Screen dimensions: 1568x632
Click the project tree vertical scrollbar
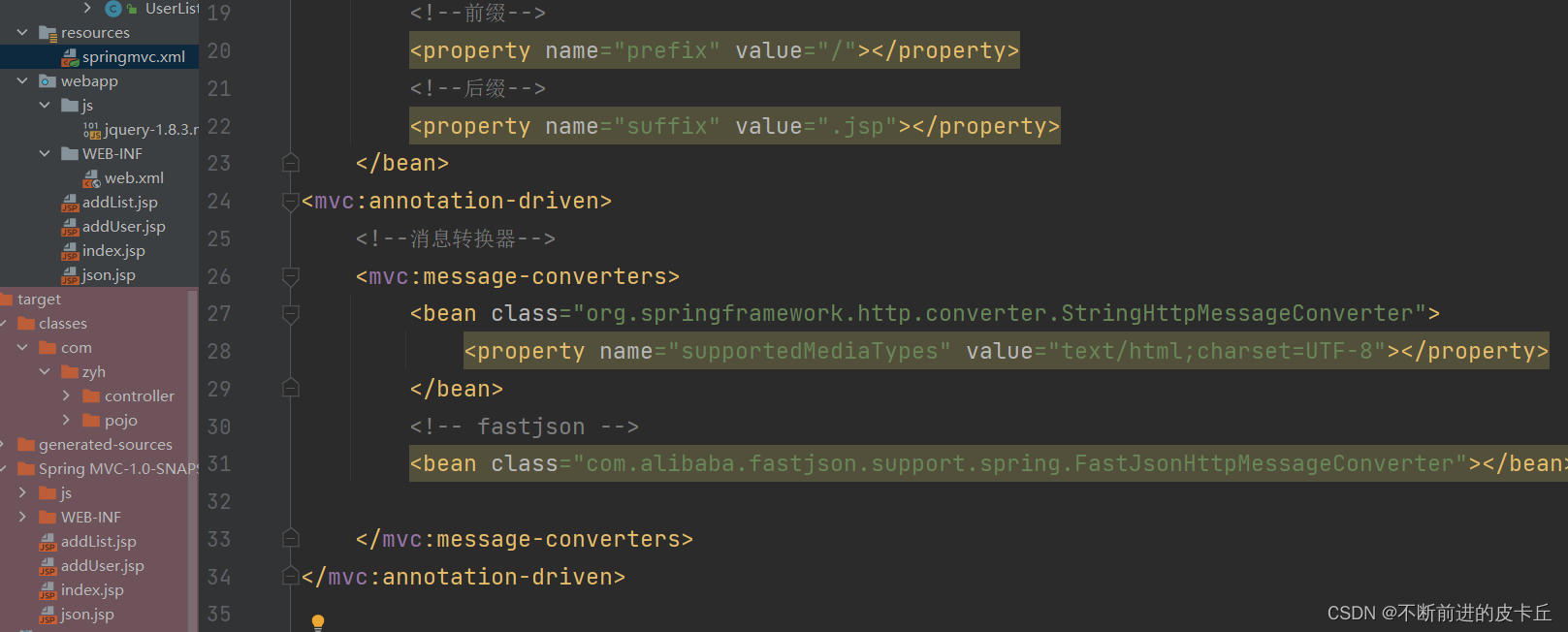click(x=192, y=456)
